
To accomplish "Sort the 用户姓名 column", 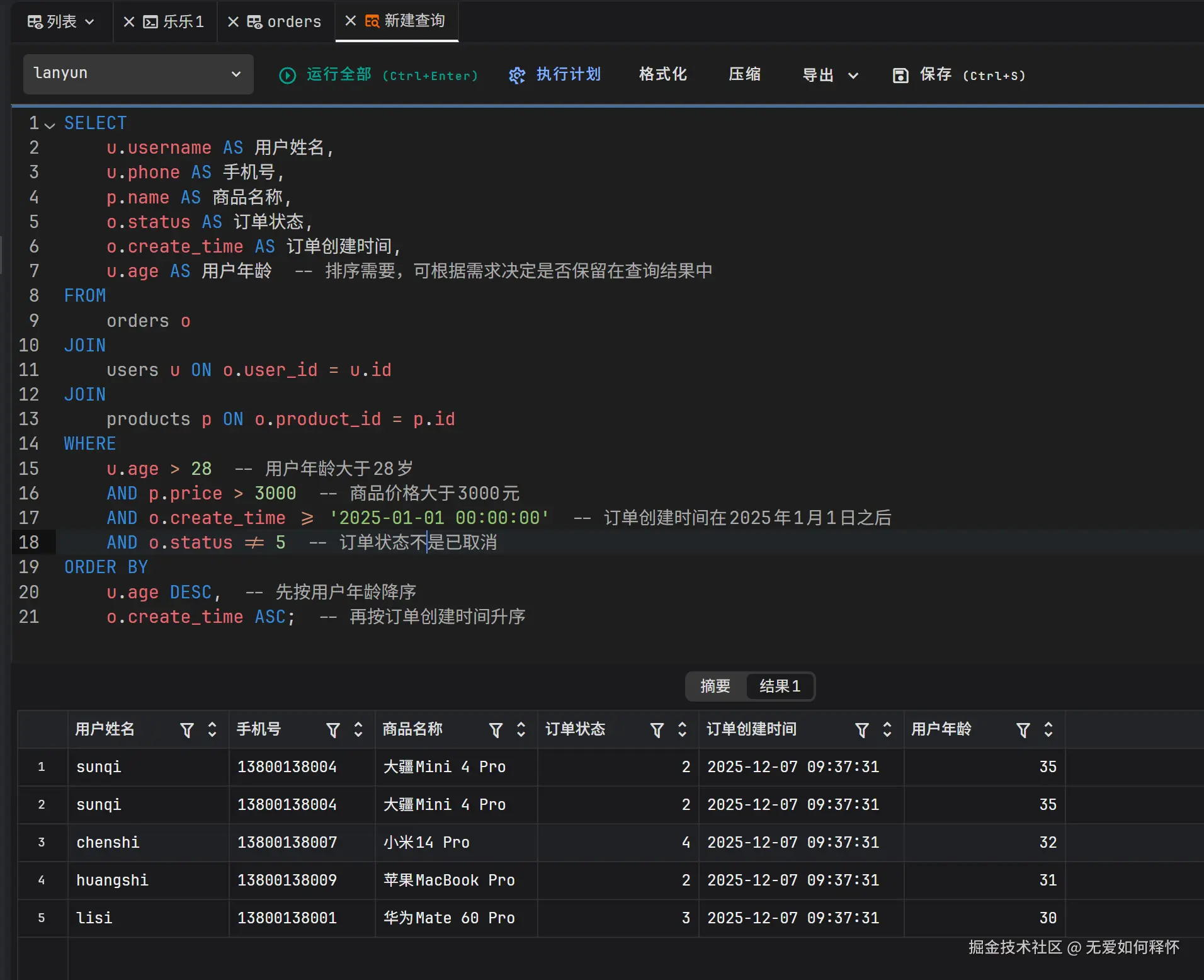I will point(212,729).
